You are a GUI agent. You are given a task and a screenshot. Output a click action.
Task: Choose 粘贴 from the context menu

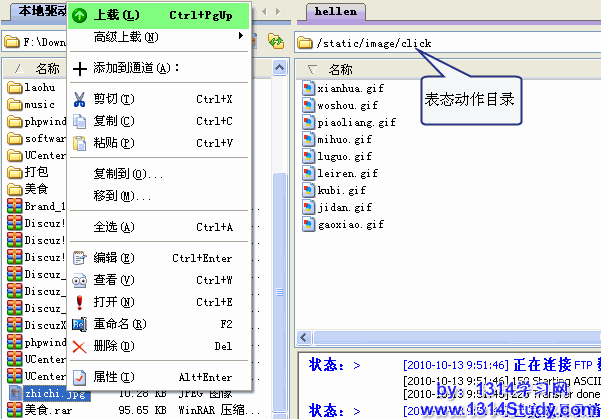tap(106, 143)
